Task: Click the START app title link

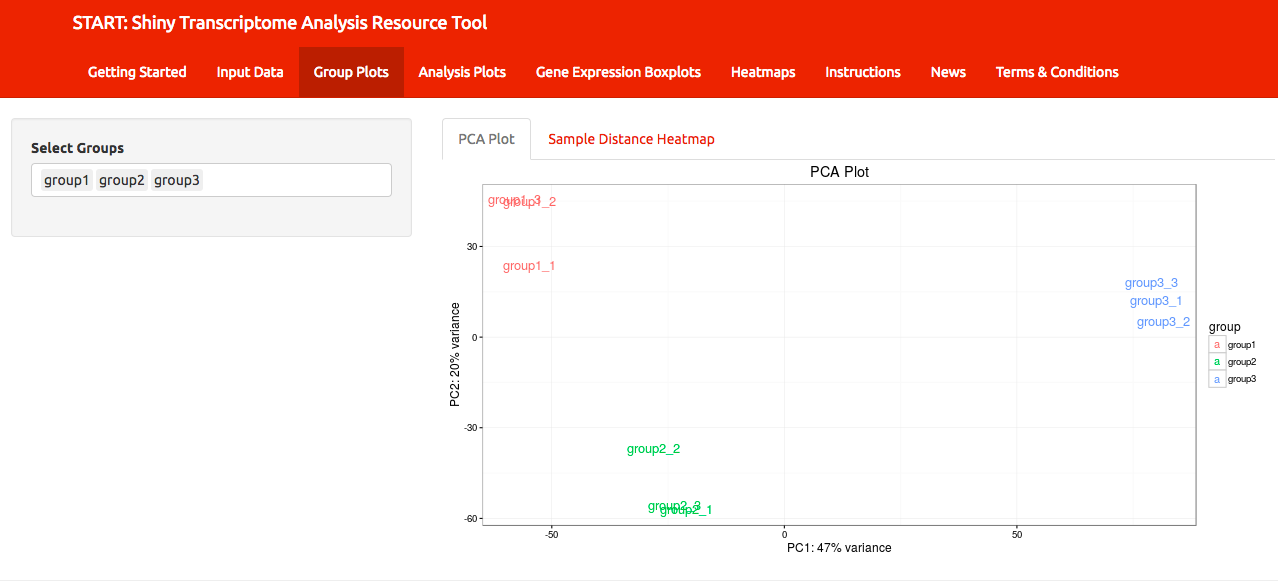Action: click(280, 22)
